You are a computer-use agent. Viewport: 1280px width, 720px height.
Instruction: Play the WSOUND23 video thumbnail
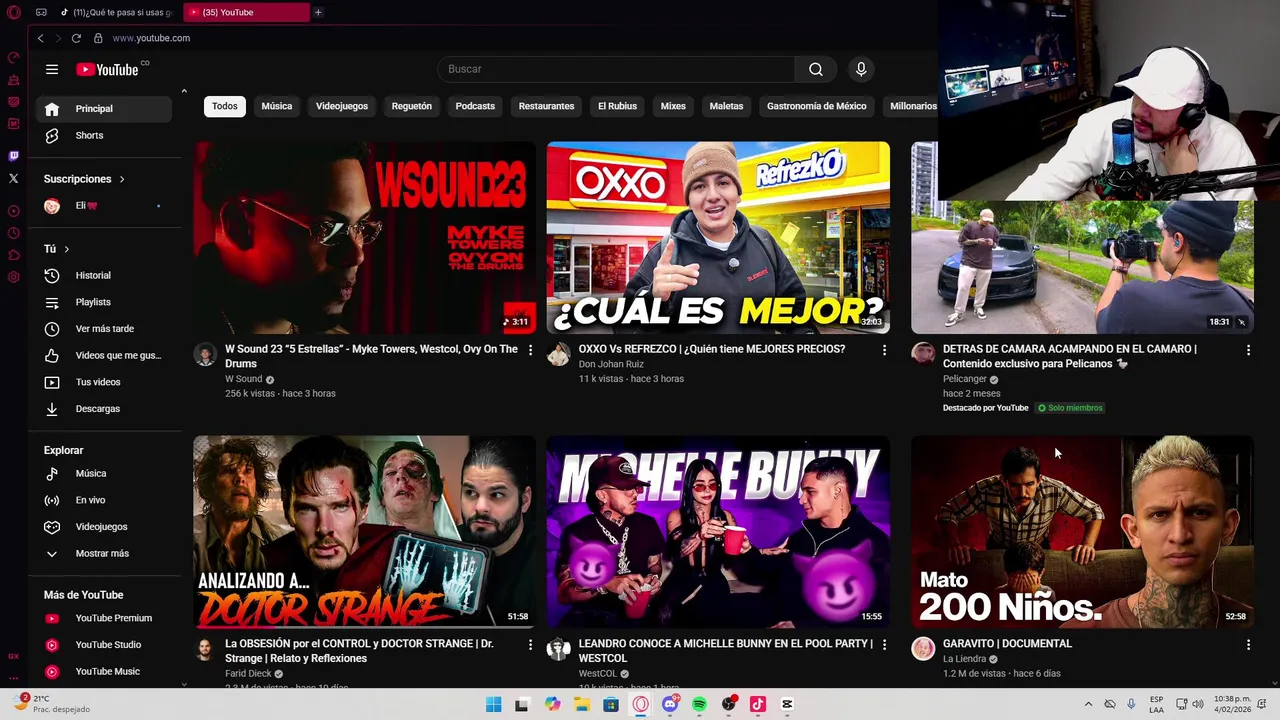(364, 237)
